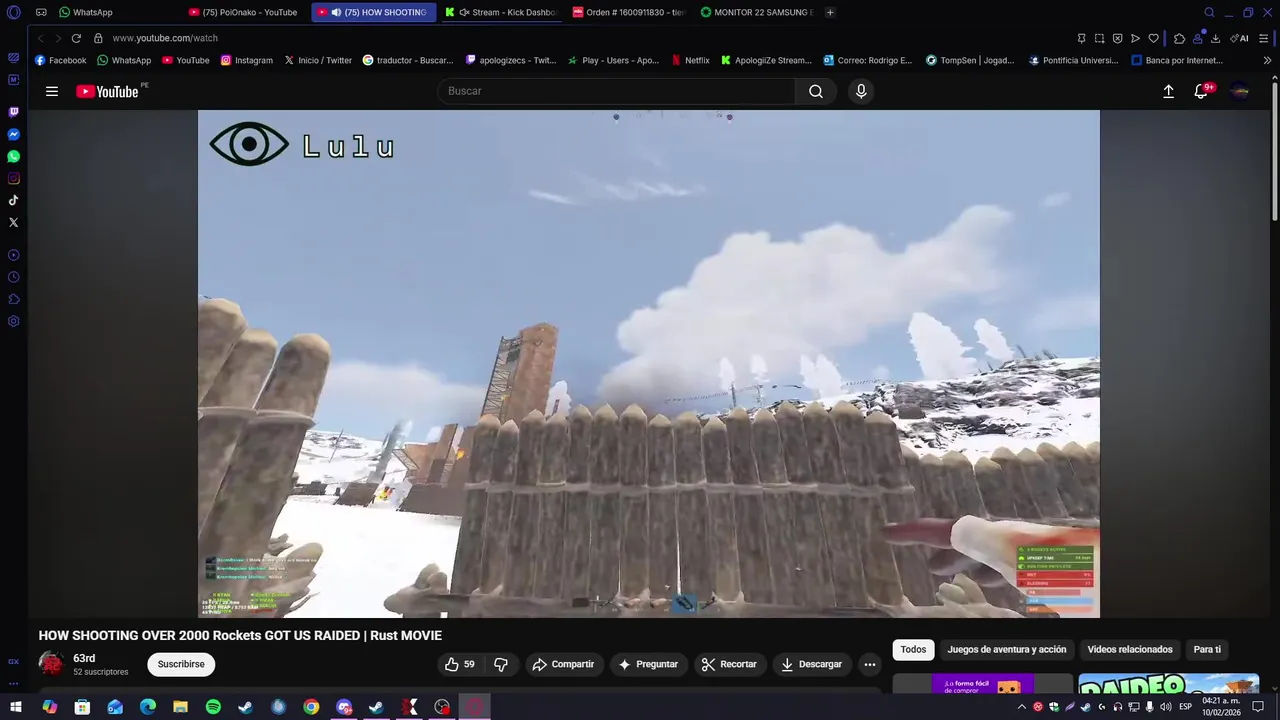Viewport: 1280px width, 720px height.
Task: Open Banca por Internet bookmark
Action: click(x=1177, y=60)
